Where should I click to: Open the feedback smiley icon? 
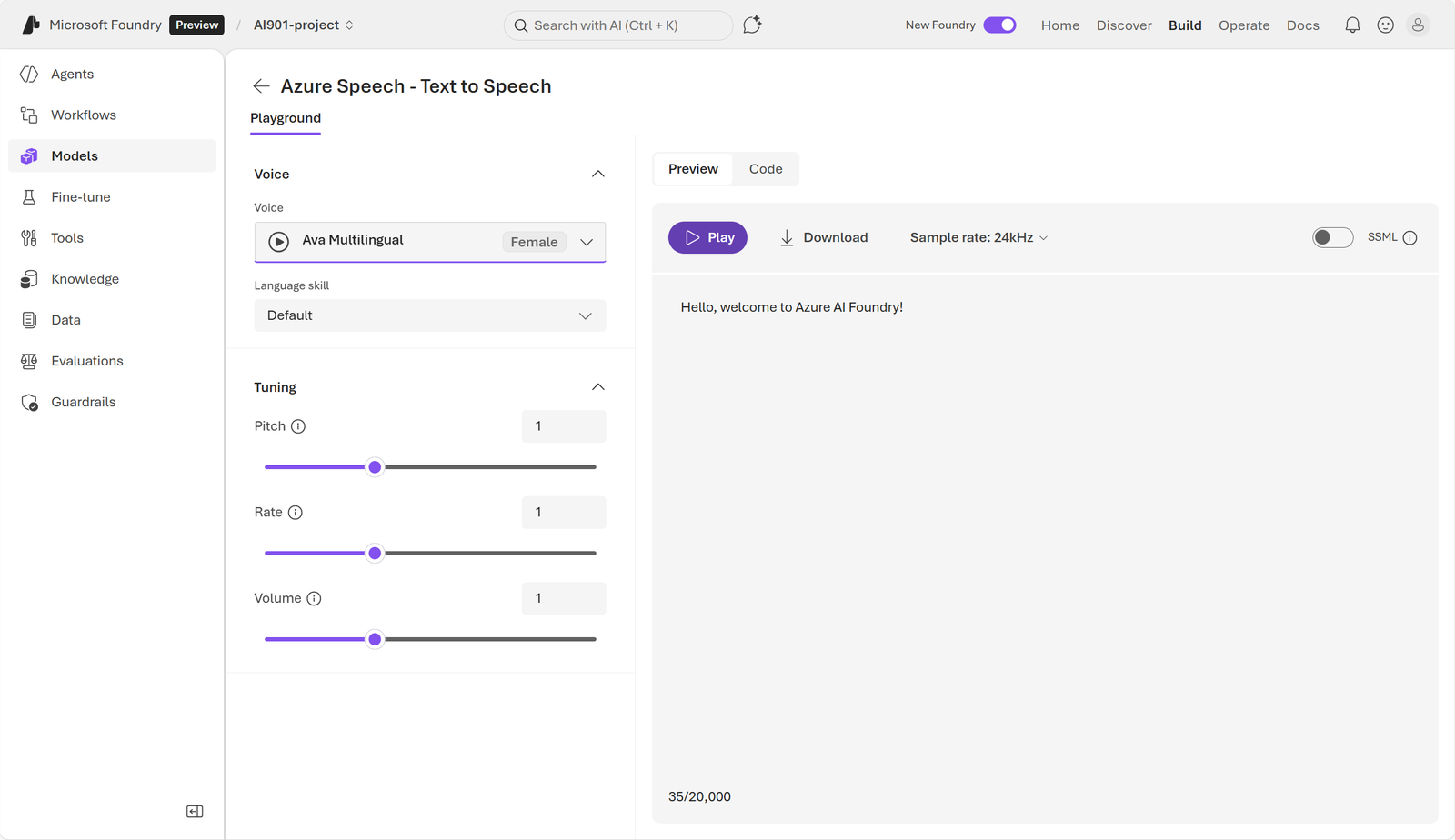point(1385,25)
